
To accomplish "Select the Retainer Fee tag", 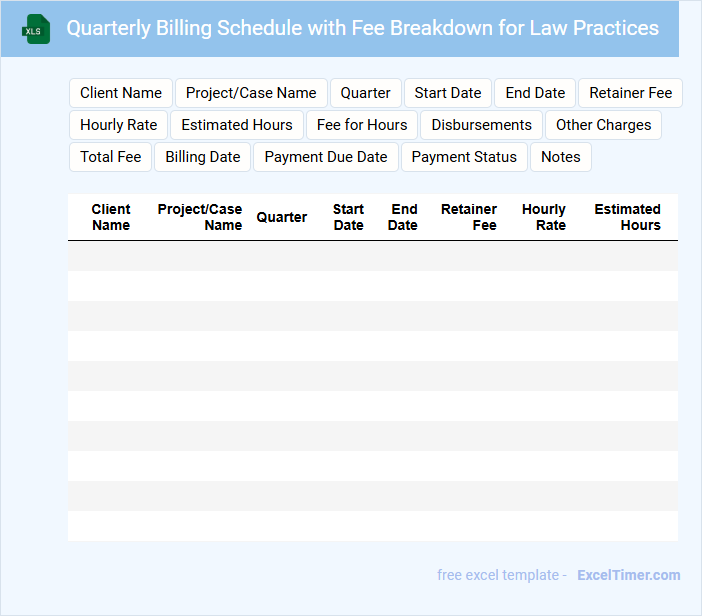I will pyautogui.click(x=630, y=93).
